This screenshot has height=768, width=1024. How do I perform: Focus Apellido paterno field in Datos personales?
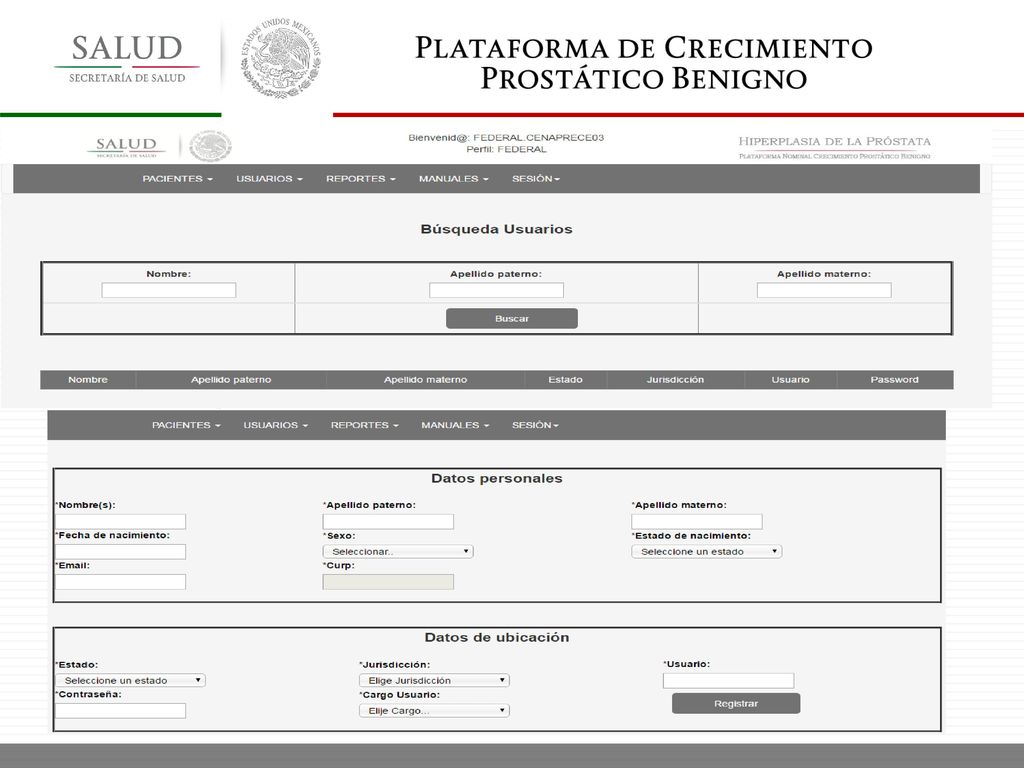[x=388, y=522]
